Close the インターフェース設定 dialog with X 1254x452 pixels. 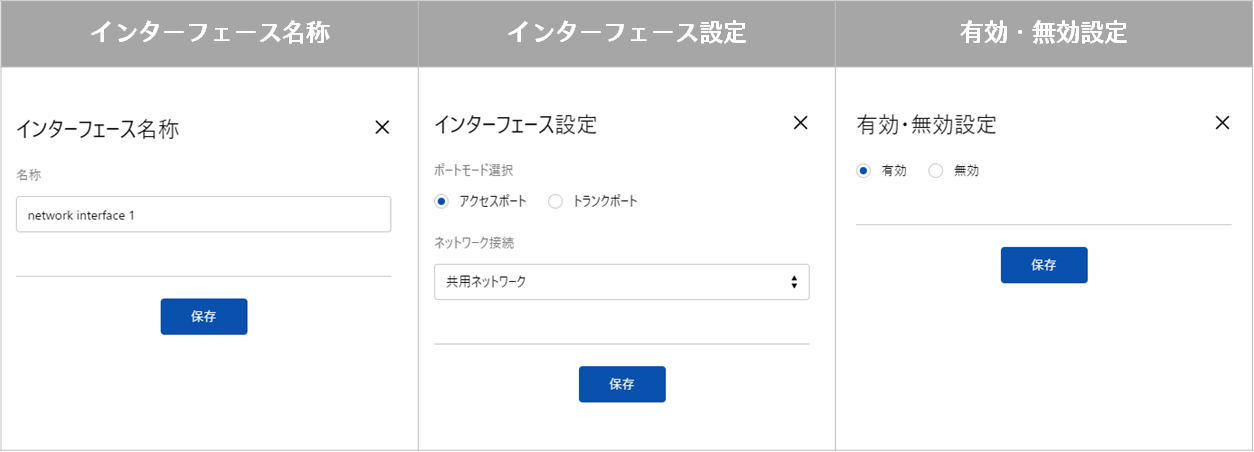coord(800,123)
